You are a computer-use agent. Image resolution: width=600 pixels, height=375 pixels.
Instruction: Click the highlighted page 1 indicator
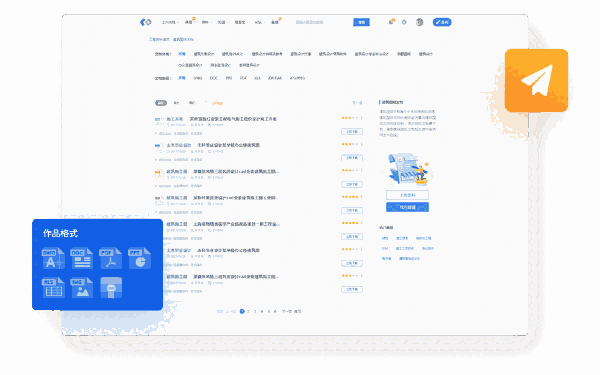click(242, 311)
